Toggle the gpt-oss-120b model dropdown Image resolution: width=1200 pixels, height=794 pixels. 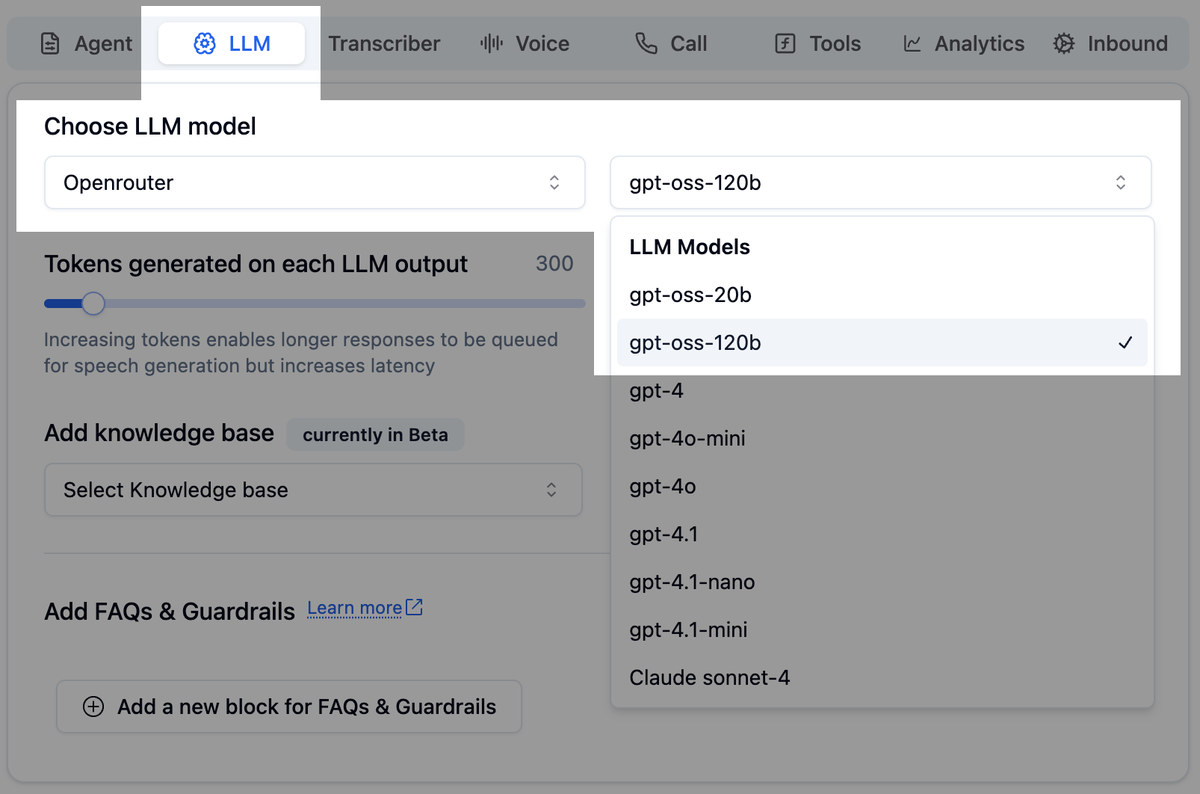[880, 183]
